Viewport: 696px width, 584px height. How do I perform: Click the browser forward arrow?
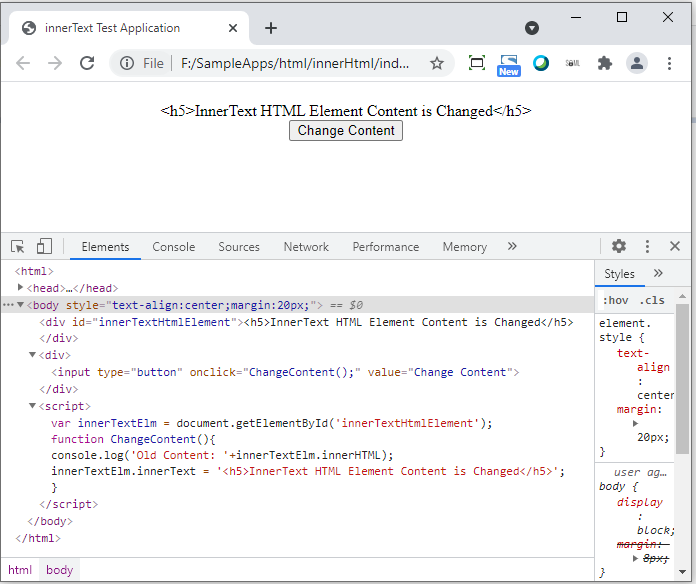click(55, 63)
